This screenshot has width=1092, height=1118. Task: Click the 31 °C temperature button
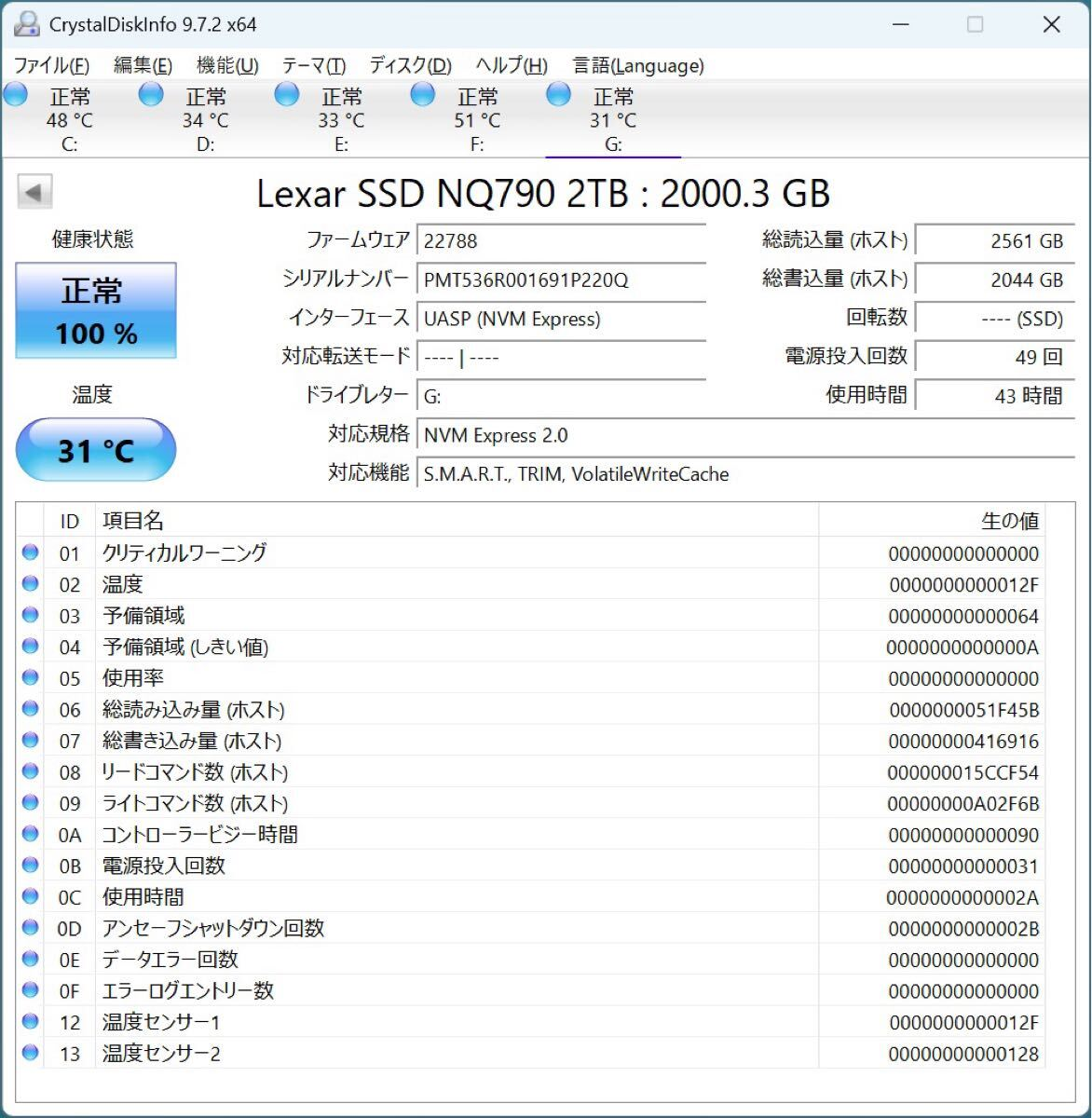96,450
